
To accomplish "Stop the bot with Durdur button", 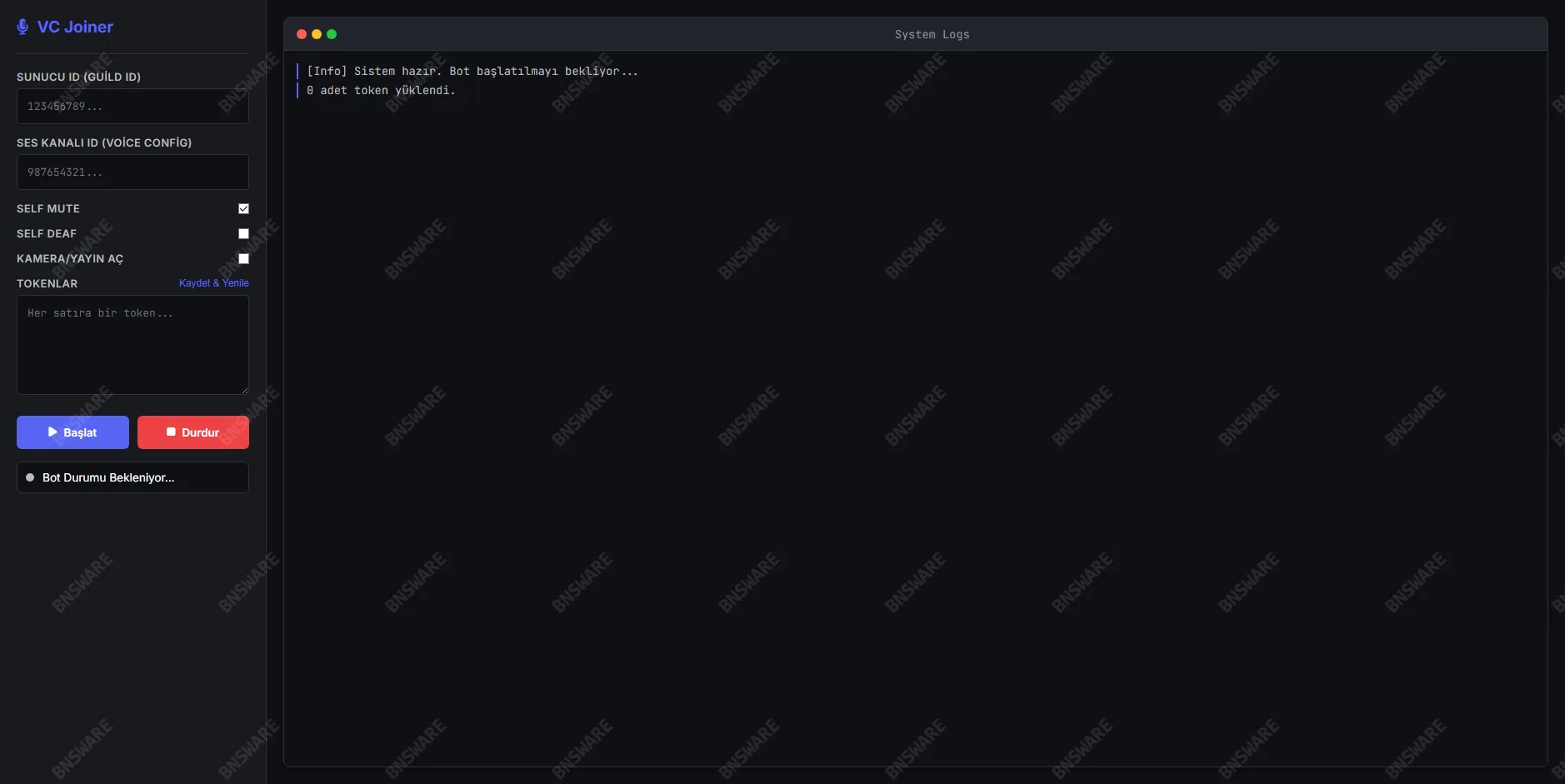I will pos(193,432).
